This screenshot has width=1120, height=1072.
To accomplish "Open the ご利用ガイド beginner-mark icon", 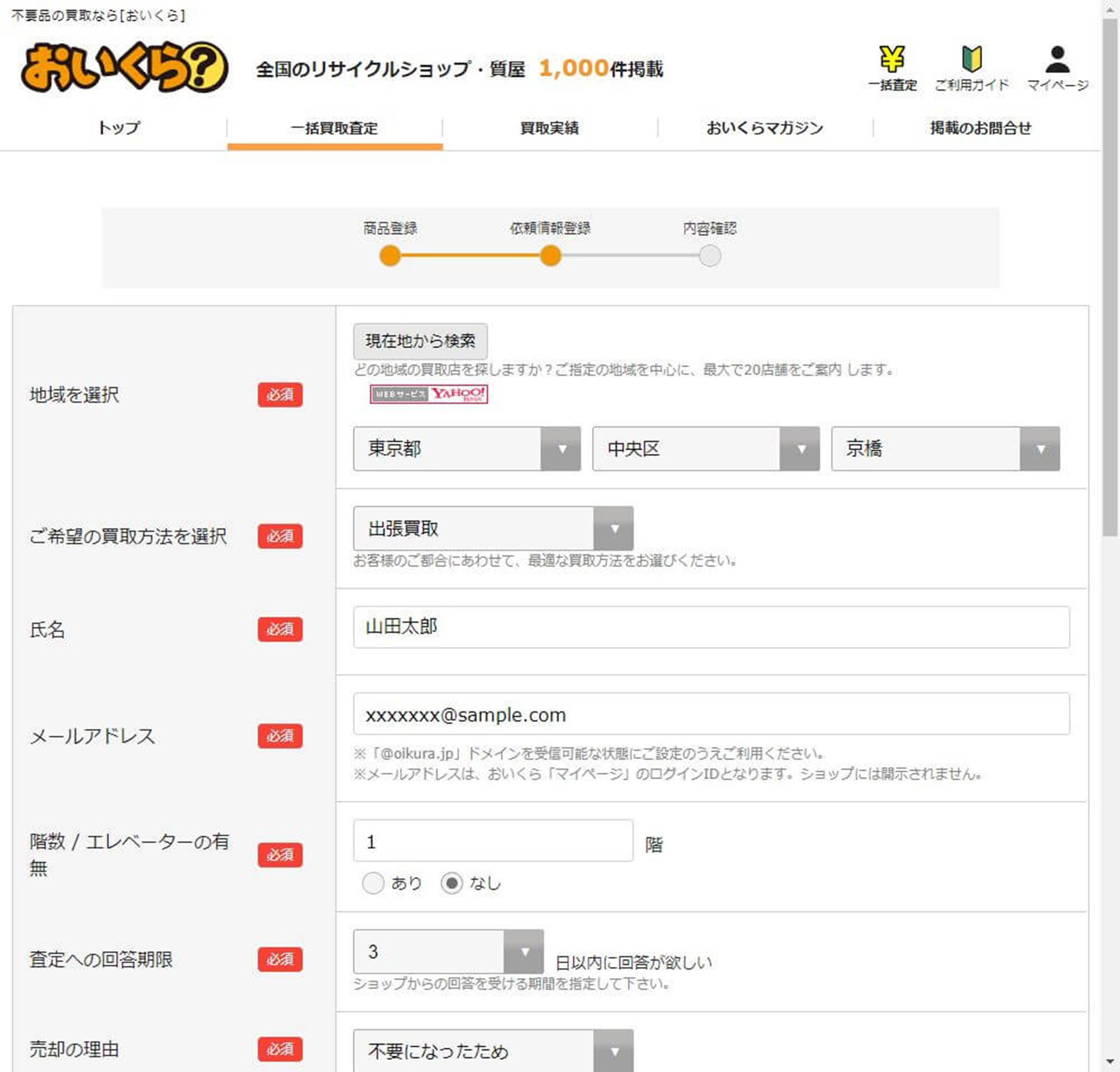I will 972,60.
